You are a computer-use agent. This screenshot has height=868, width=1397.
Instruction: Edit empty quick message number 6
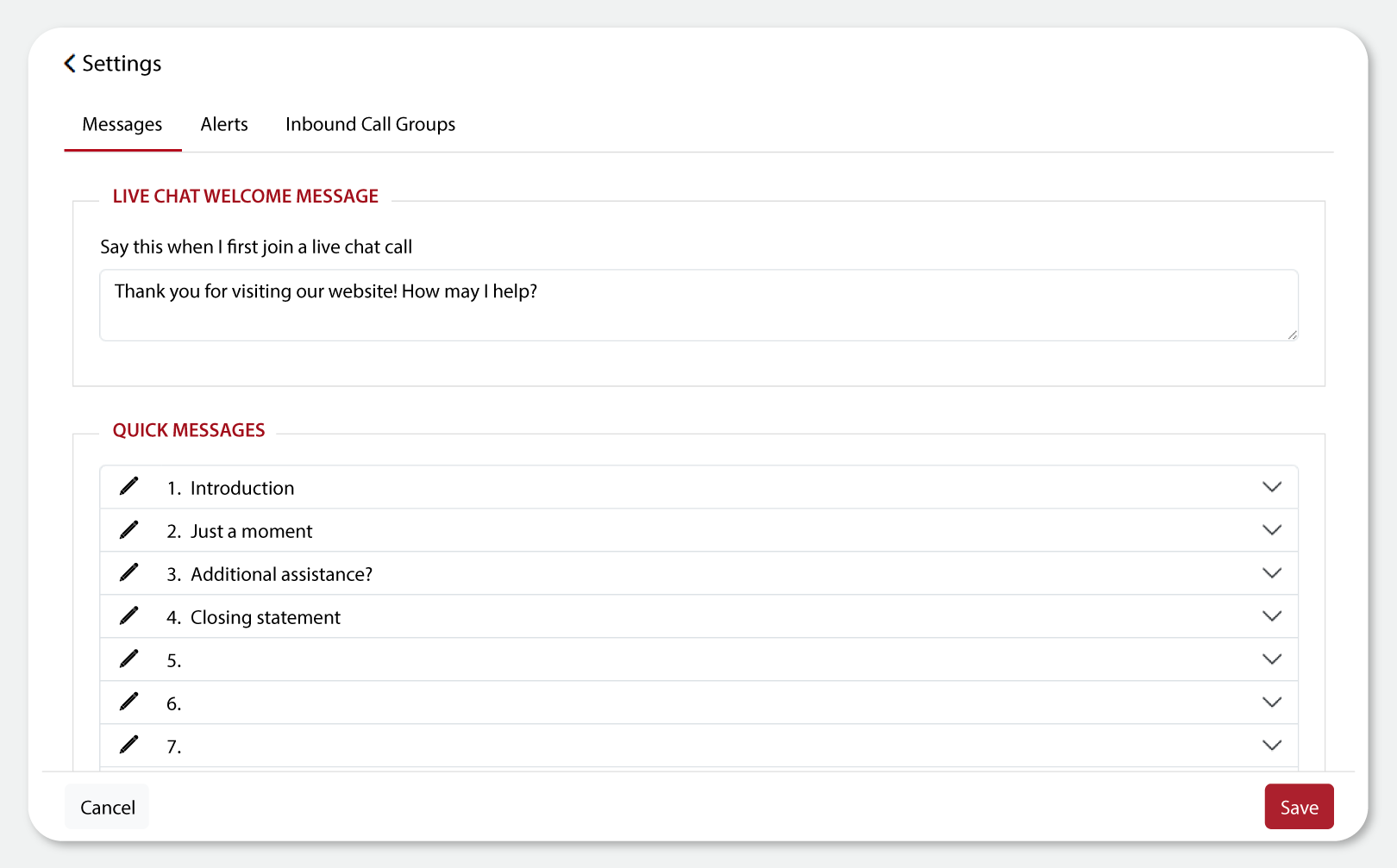coord(129,702)
